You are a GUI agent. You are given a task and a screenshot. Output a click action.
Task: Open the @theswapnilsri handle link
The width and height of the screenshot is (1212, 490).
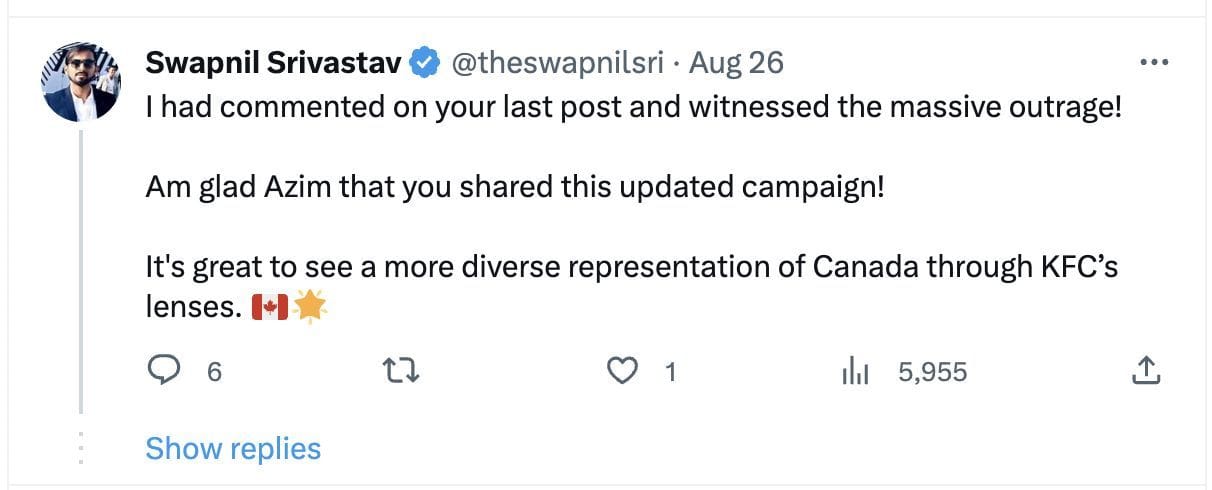pos(558,63)
